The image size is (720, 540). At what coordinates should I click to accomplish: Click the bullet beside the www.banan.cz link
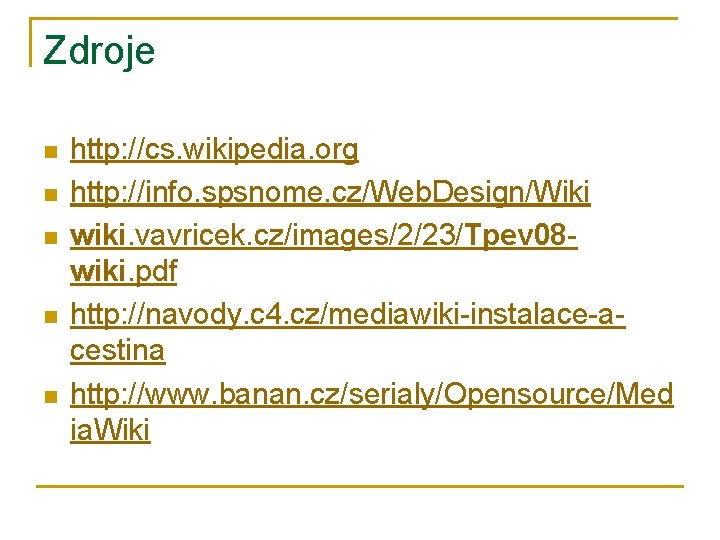50,394
